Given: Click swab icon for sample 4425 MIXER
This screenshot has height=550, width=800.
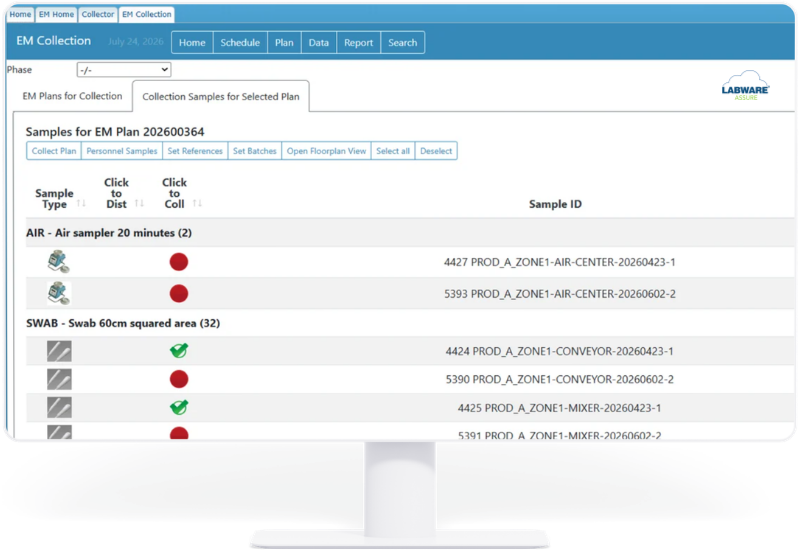Looking at the screenshot, I should [x=59, y=408].
